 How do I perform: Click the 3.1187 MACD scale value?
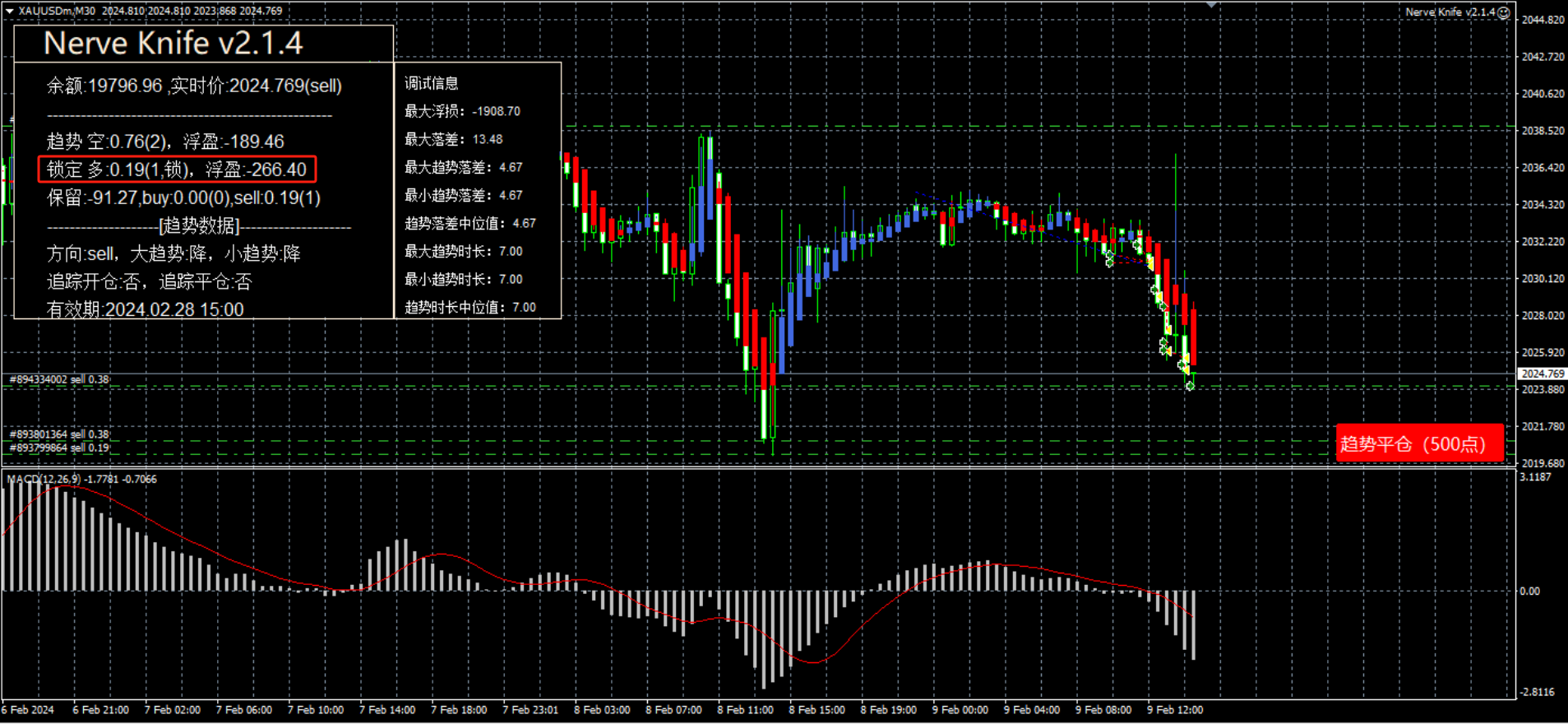[1535, 477]
